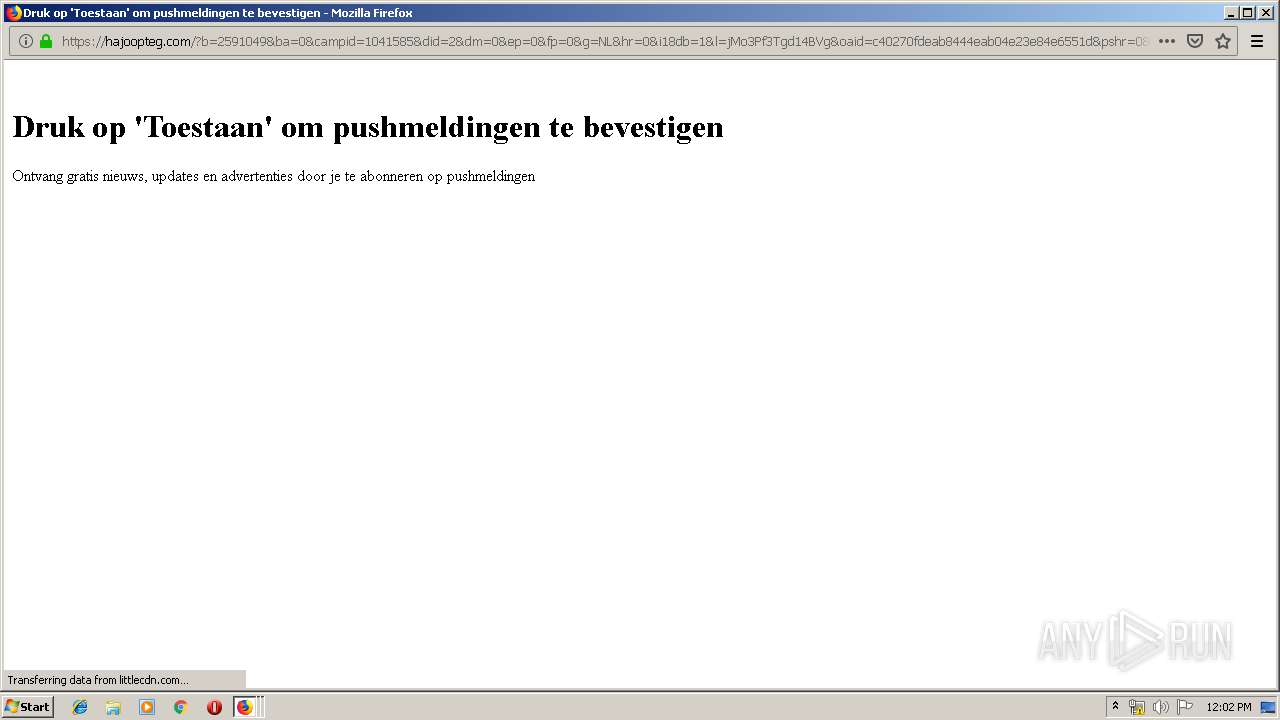
Task: Click the 12:02 PM system clock
Action: pos(1229,707)
